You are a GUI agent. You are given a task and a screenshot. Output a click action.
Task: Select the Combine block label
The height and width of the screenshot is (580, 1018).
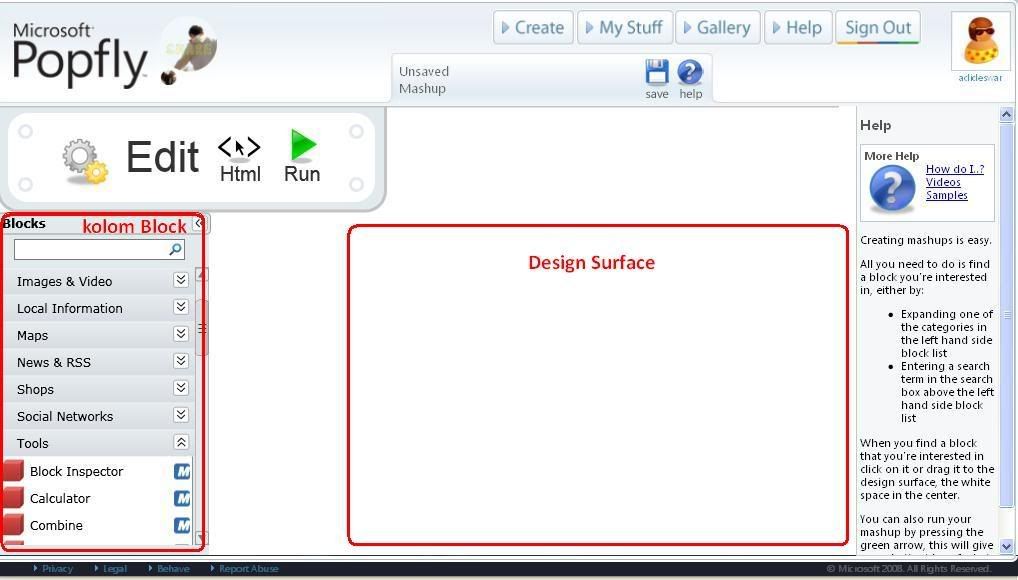tap(56, 525)
